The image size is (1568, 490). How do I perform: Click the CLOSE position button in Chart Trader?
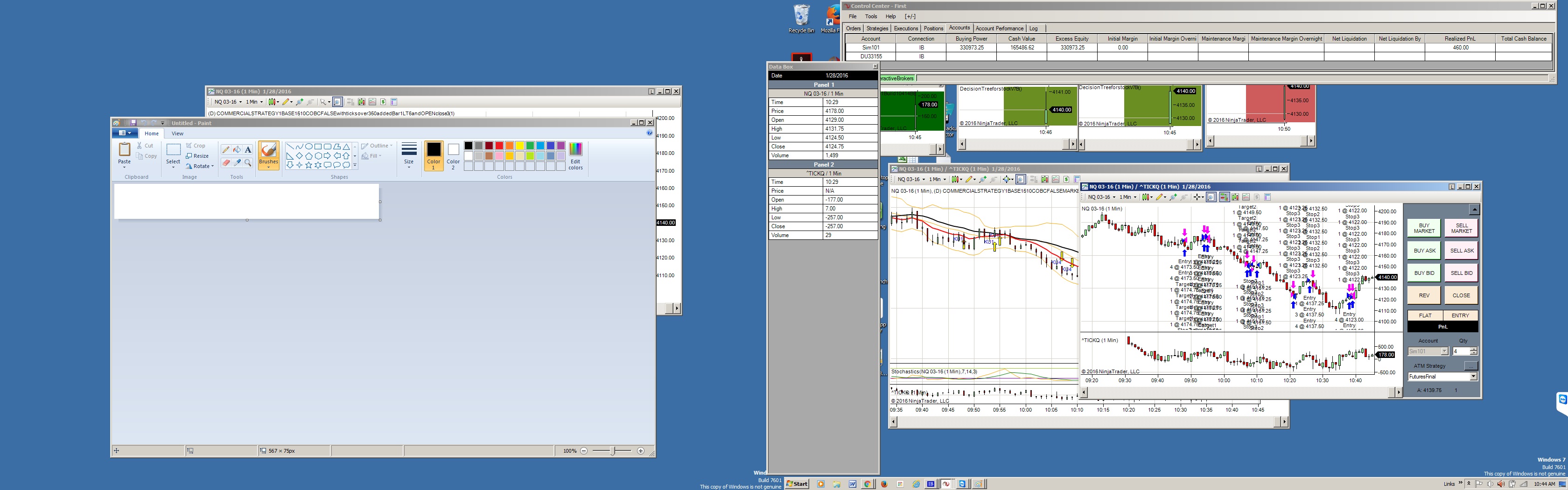click(1461, 296)
